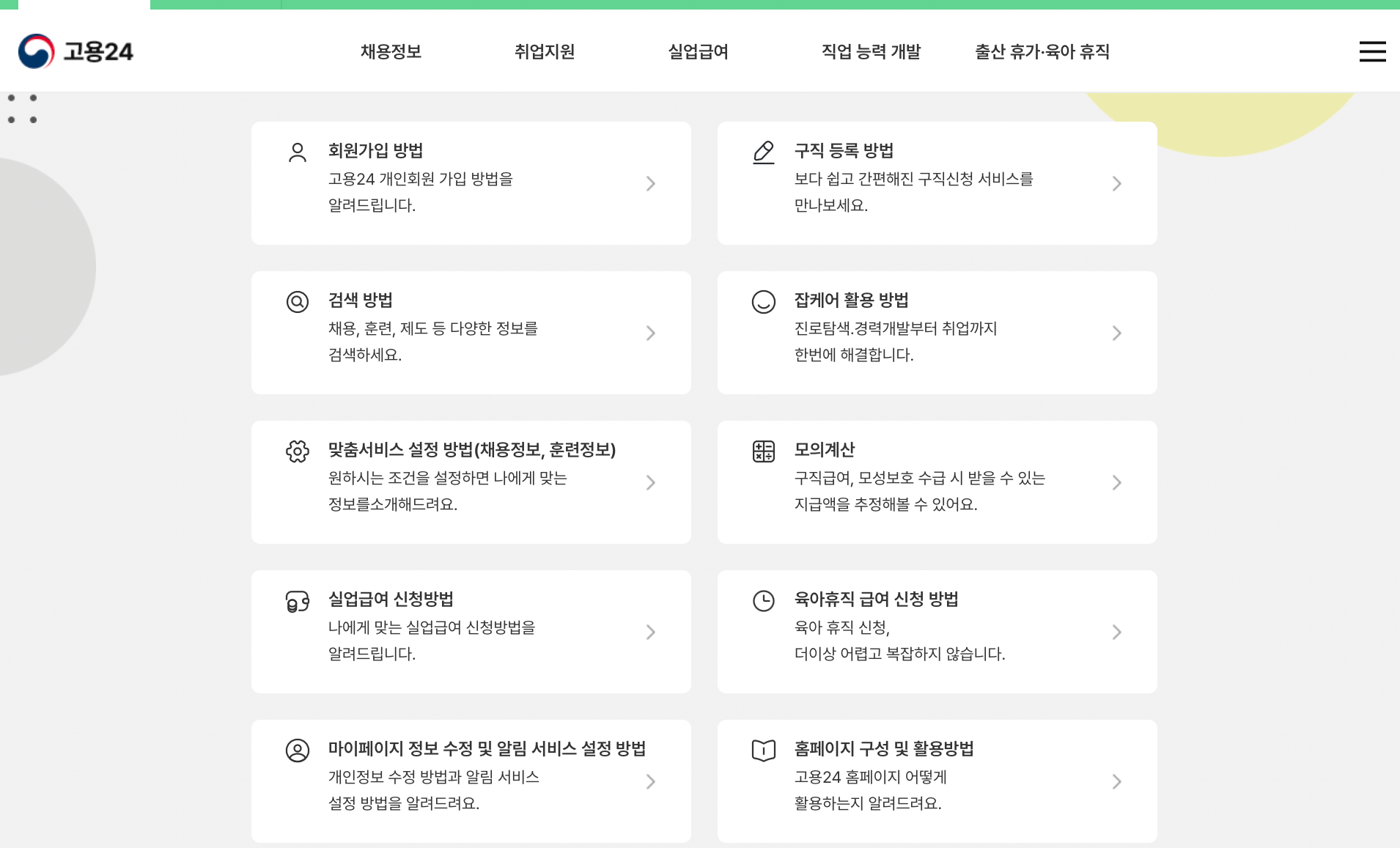1400x848 pixels.
Task: Expand the 모의계산 card chevron
Action: click(x=1118, y=482)
